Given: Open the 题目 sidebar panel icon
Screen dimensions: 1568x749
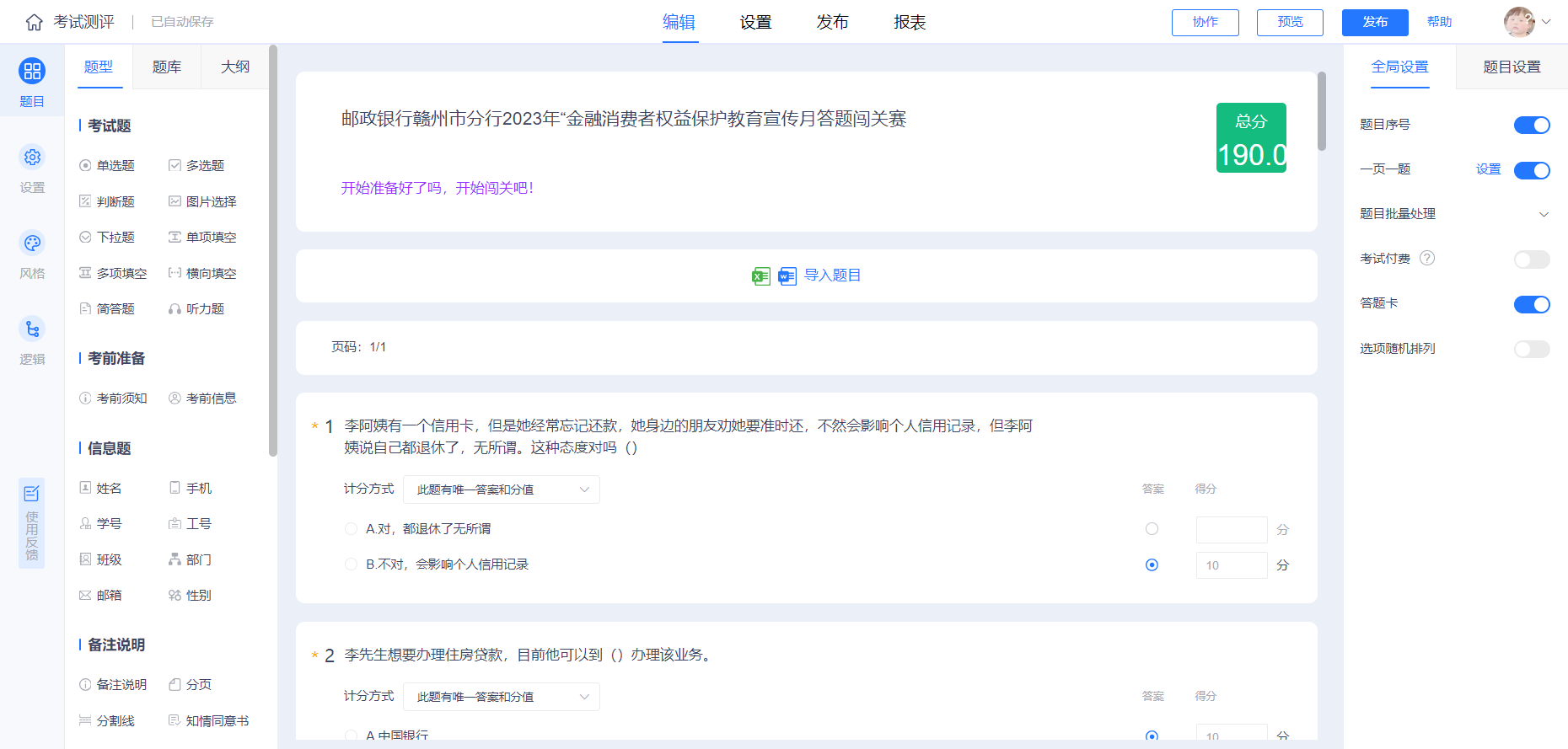Looking at the screenshot, I should [32, 72].
